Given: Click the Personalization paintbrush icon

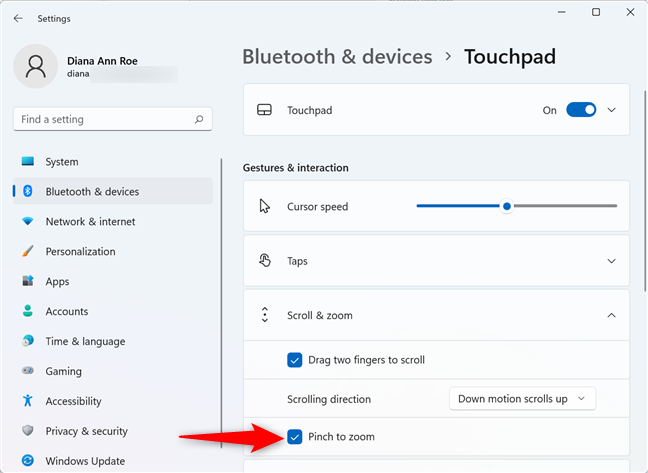Looking at the screenshot, I should click(x=28, y=251).
